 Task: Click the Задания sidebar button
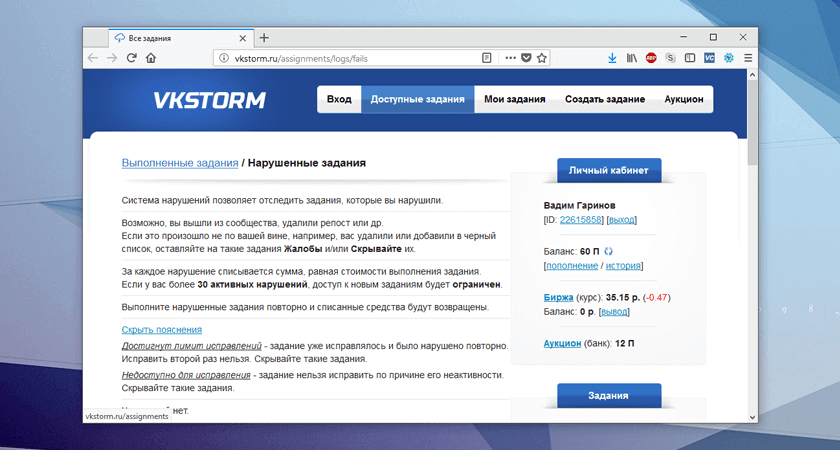pos(609,396)
